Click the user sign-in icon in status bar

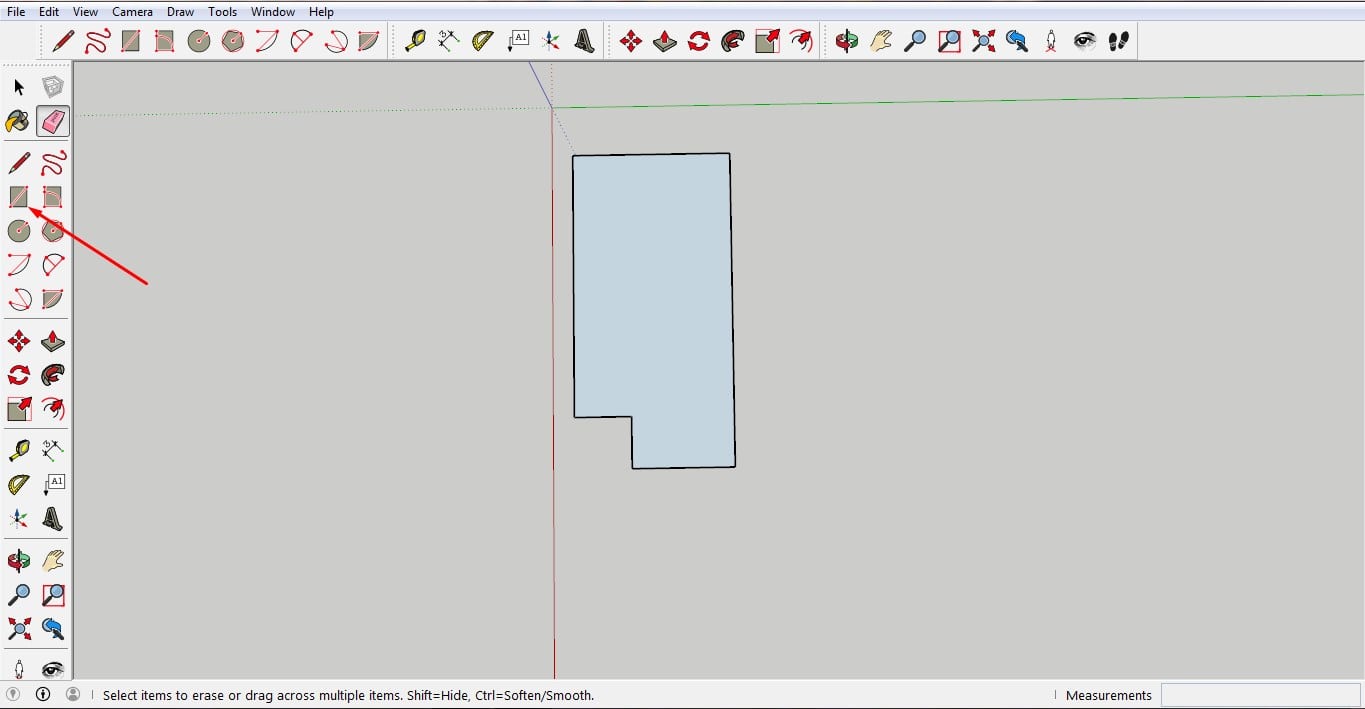coord(73,694)
